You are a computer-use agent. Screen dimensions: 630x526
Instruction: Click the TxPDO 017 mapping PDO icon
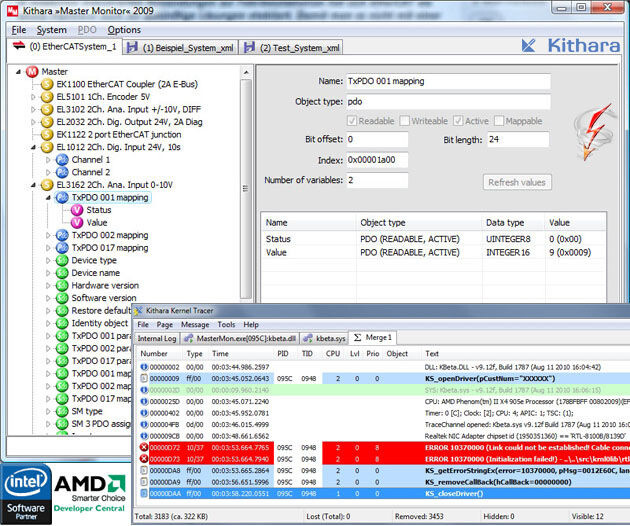coord(62,248)
